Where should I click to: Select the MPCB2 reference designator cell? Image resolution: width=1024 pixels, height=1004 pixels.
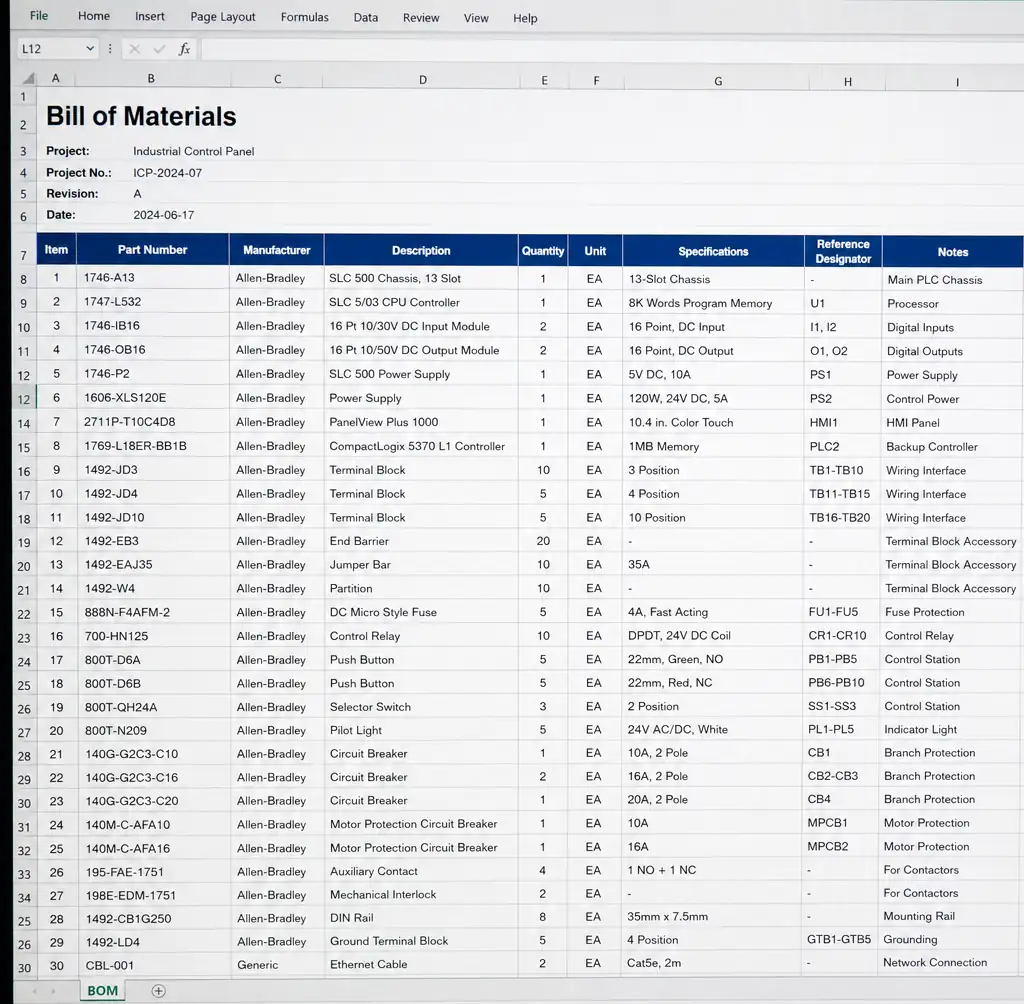[842, 847]
